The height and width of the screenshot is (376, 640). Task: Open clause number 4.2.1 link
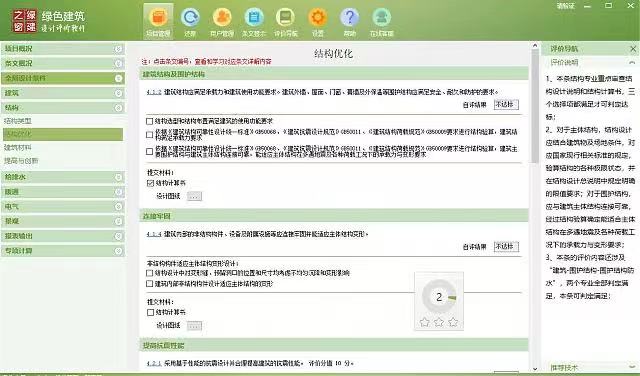(154, 363)
